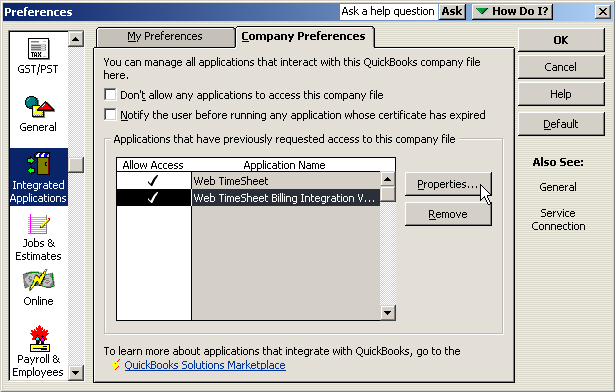Click the lightning icon beside Solutions Marketplace
The width and height of the screenshot is (615, 392).
pyautogui.click(x=116, y=365)
